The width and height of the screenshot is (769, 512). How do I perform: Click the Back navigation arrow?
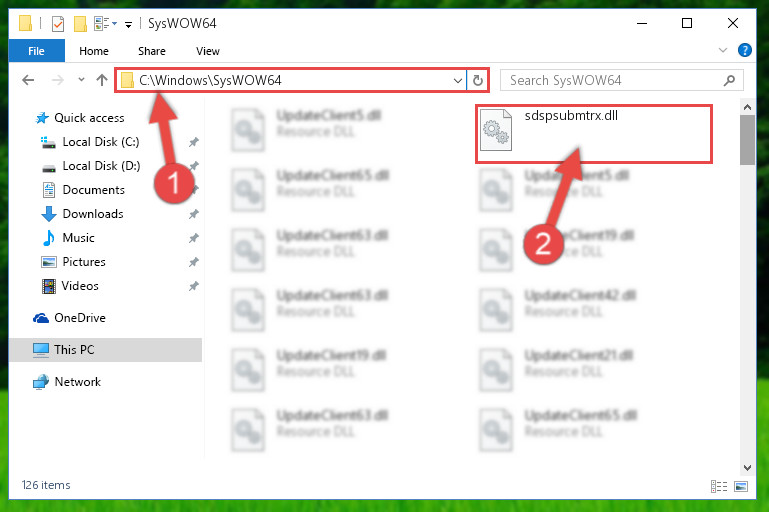point(28,80)
